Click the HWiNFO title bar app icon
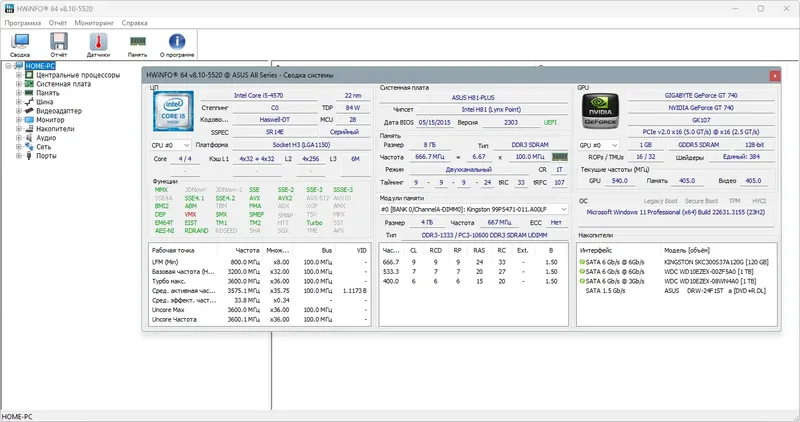Viewport: 800px width, 422px height. [x=9, y=9]
